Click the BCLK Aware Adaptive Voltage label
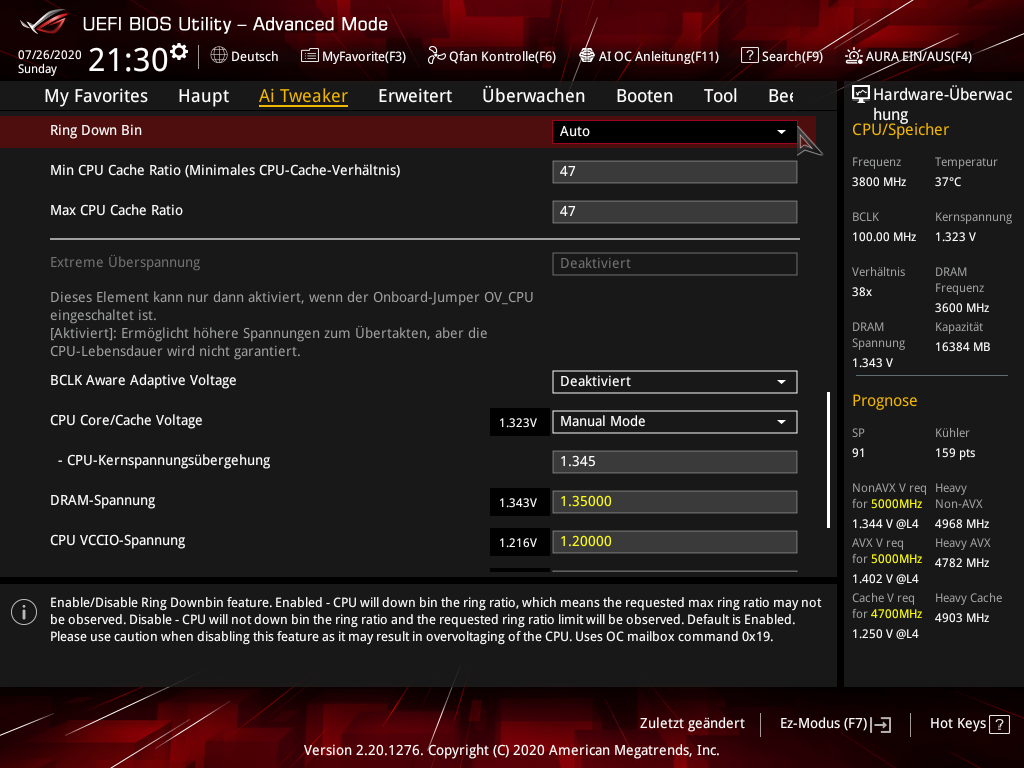Image resolution: width=1024 pixels, height=768 pixels. pos(143,381)
